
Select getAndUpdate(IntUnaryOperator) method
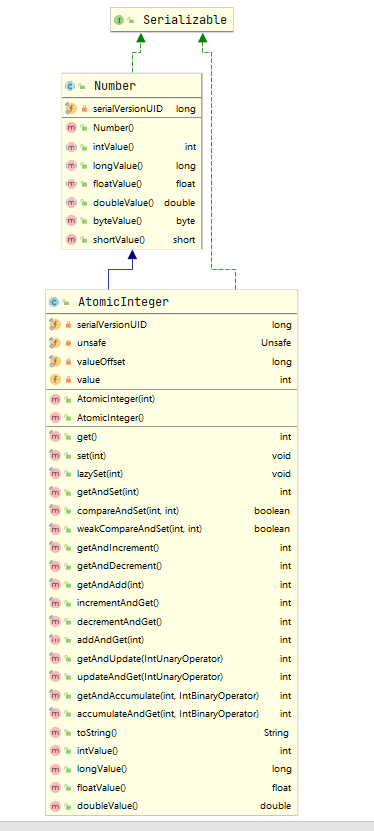(x=172, y=658)
